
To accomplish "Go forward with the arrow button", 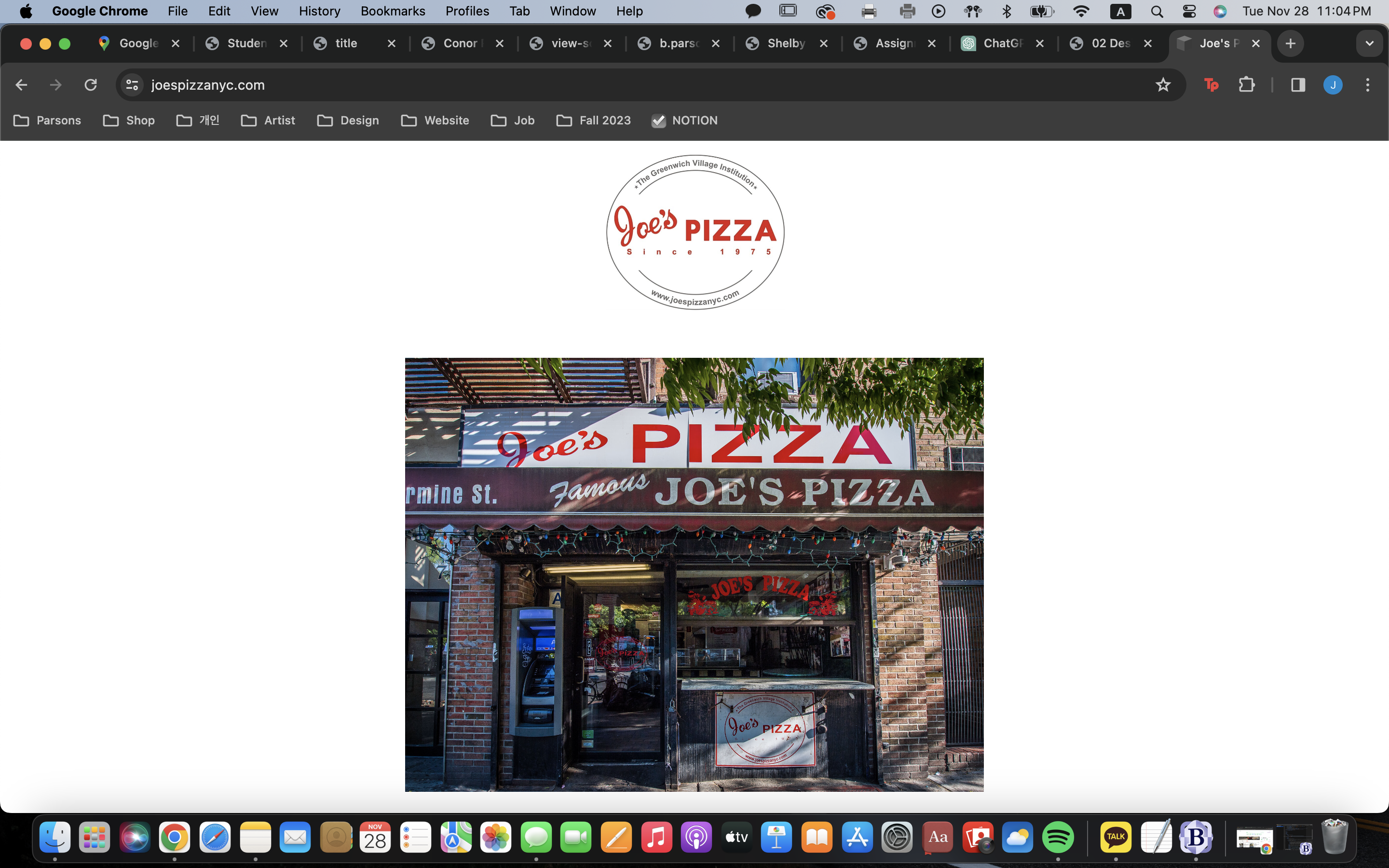I will click(55, 85).
